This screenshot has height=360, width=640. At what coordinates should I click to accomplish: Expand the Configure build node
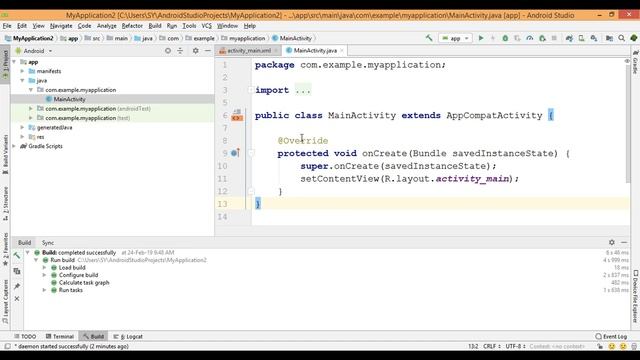coord(44,275)
